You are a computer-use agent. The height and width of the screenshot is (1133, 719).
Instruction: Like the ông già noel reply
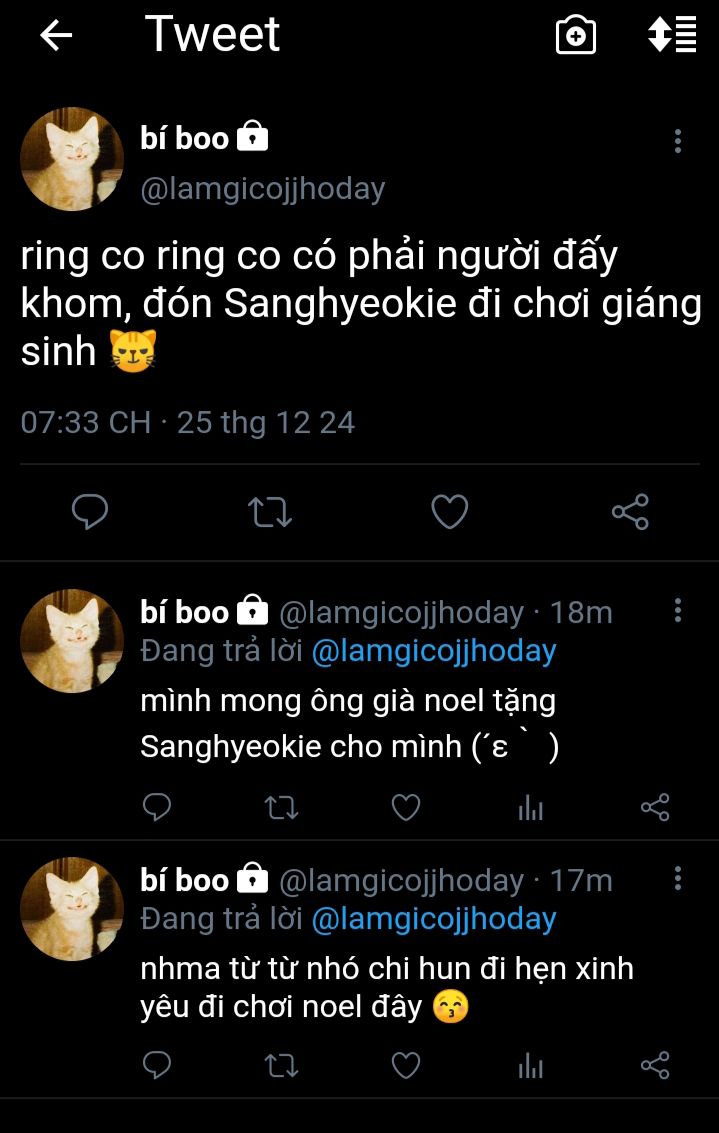405,807
